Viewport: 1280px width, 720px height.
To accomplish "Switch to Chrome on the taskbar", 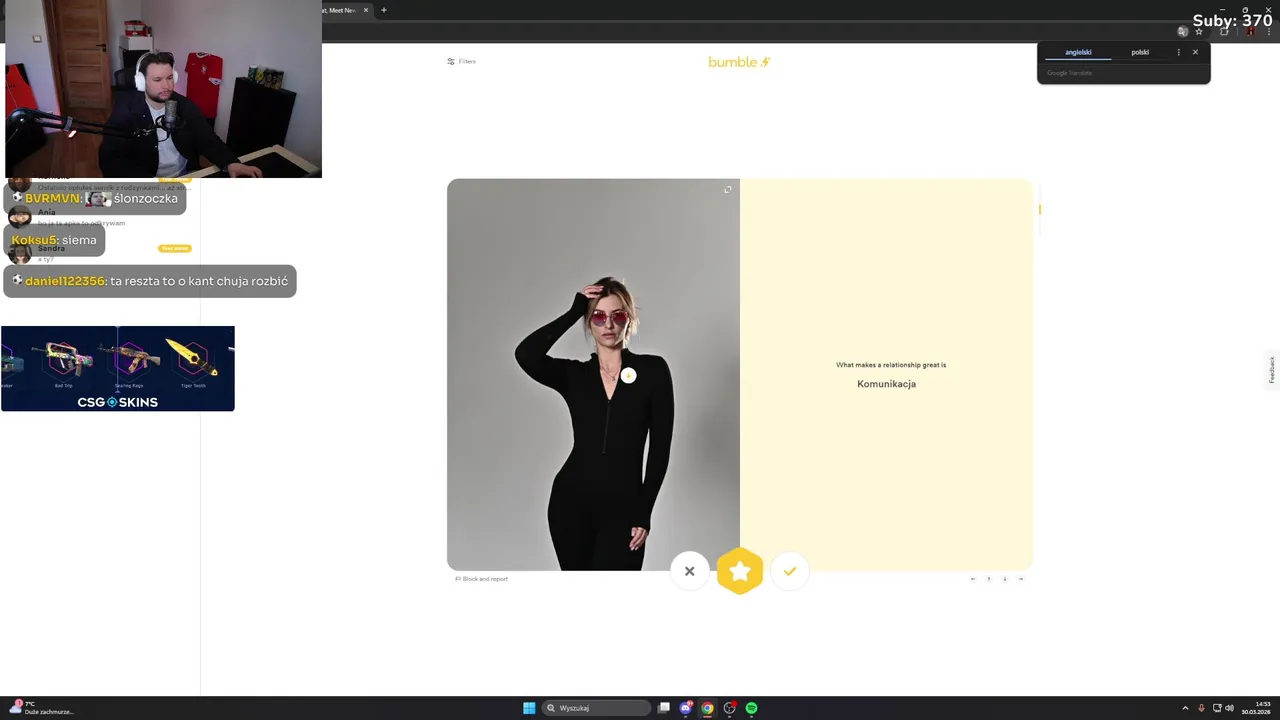I will 708,708.
